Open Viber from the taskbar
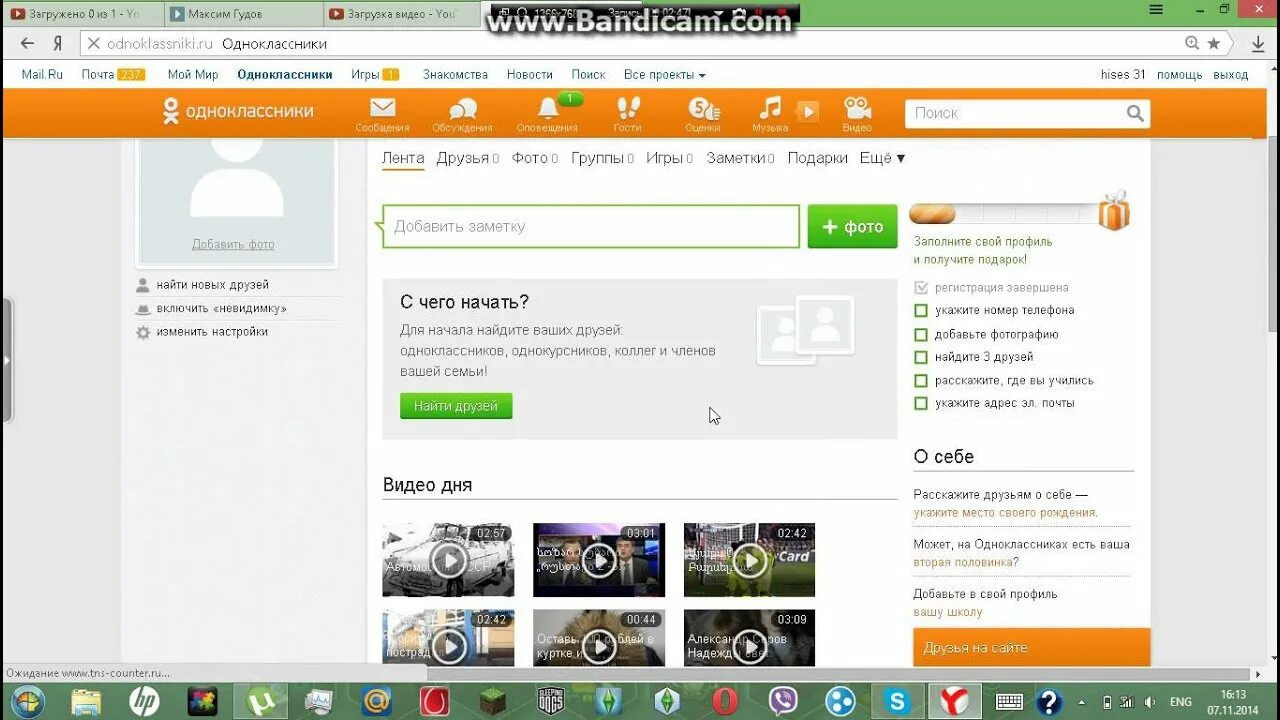This screenshot has width=1280, height=720. pos(783,701)
